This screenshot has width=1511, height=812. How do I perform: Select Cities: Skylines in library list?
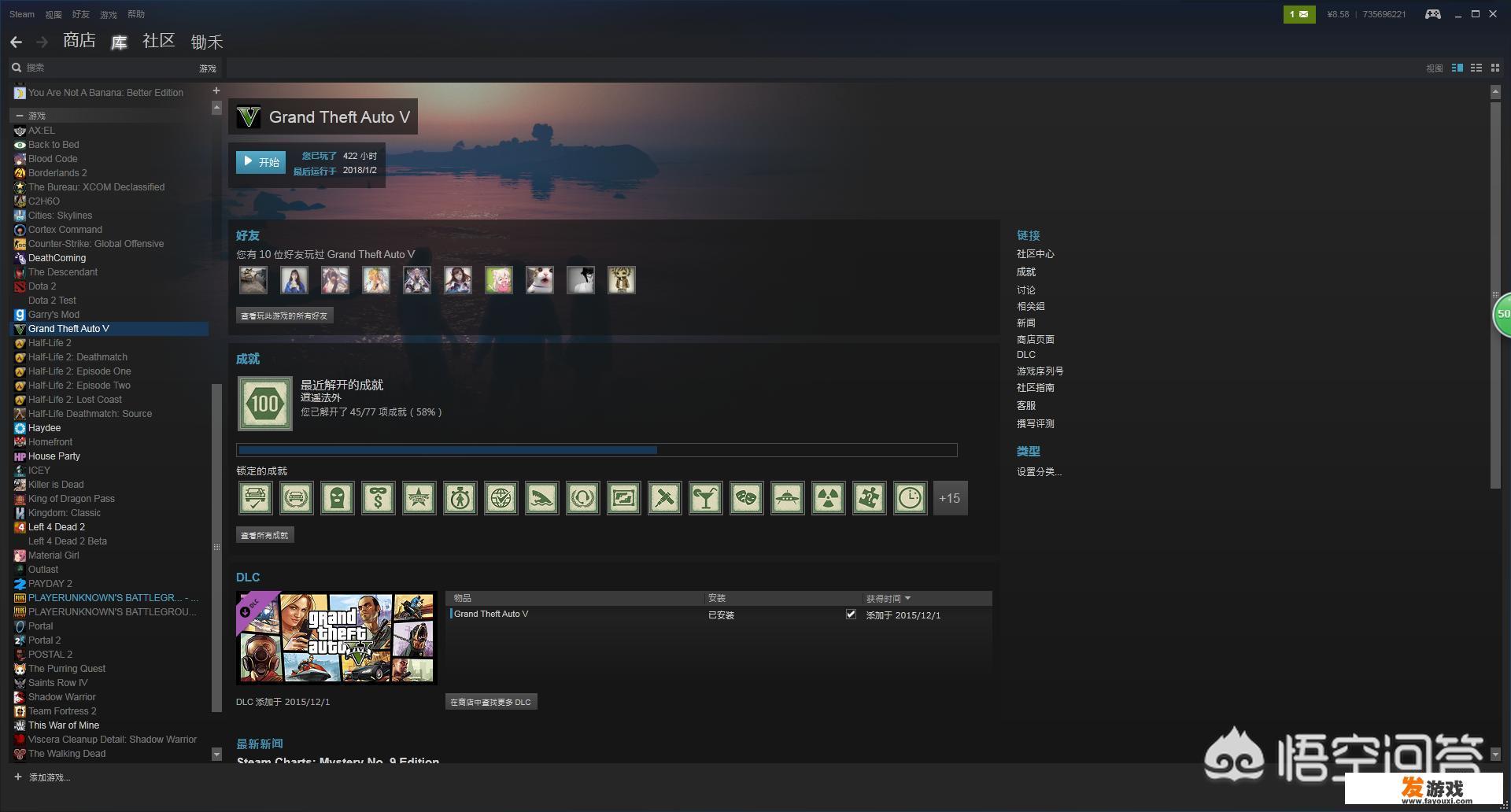point(60,216)
